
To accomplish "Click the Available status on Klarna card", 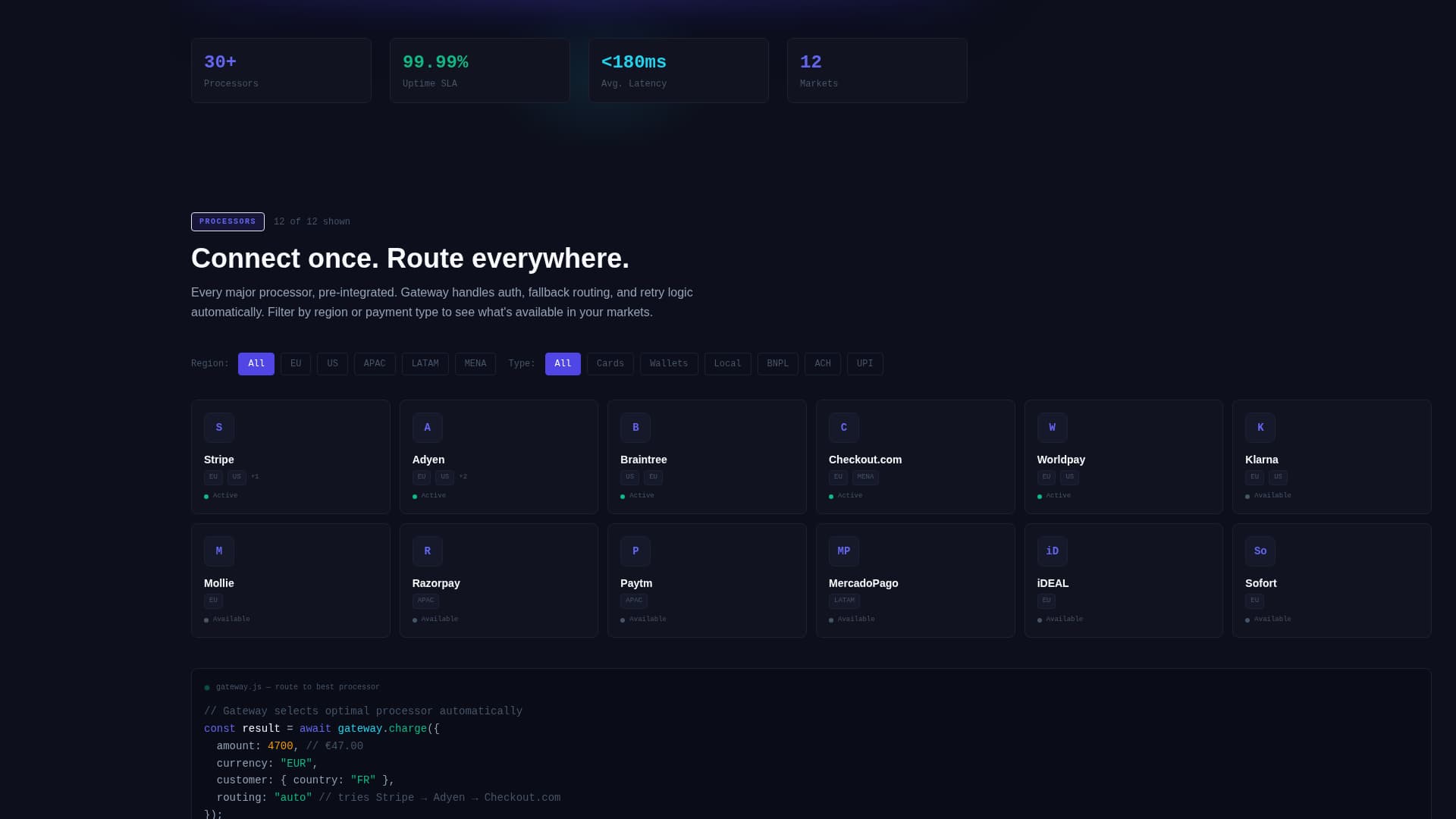I will click(x=1268, y=496).
